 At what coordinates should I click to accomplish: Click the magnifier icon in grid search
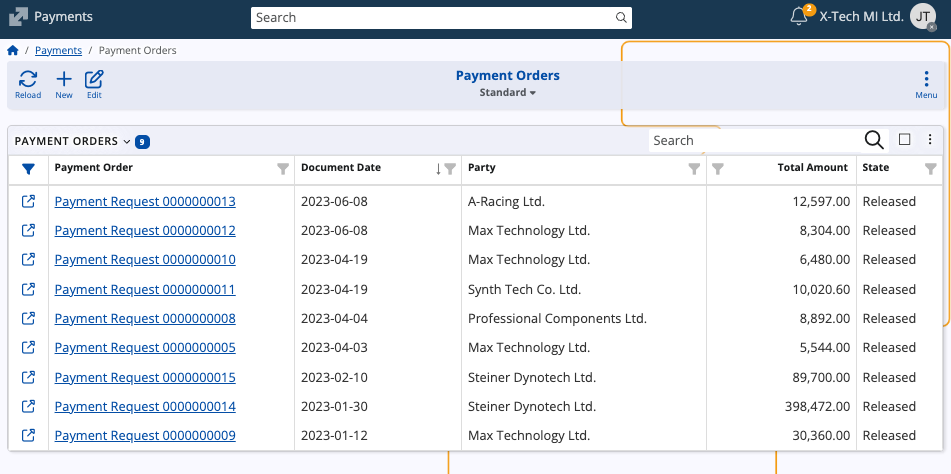click(x=873, y=140)
